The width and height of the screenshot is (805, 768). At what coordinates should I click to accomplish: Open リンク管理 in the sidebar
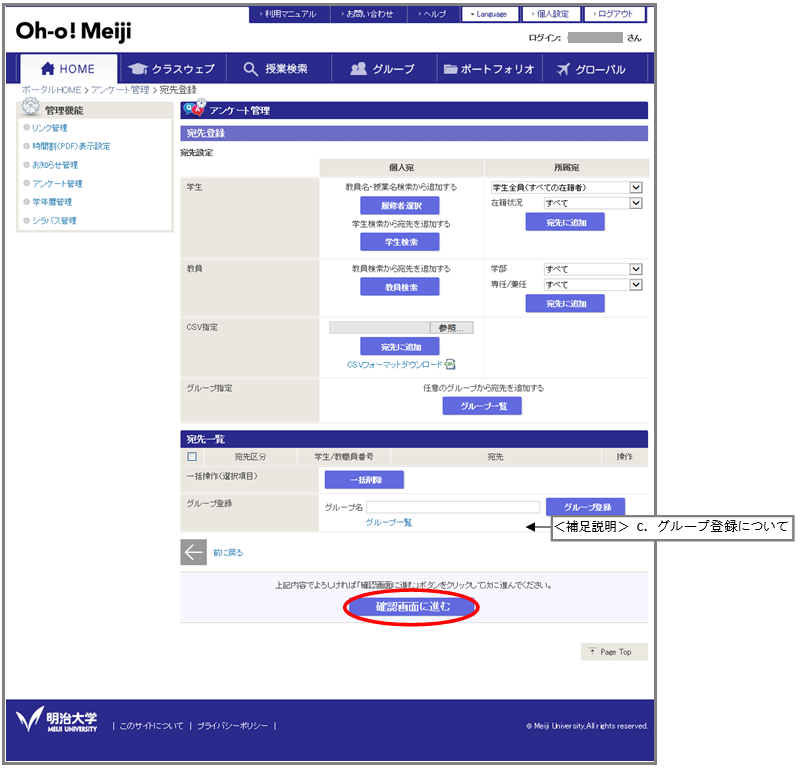point(49,128)
